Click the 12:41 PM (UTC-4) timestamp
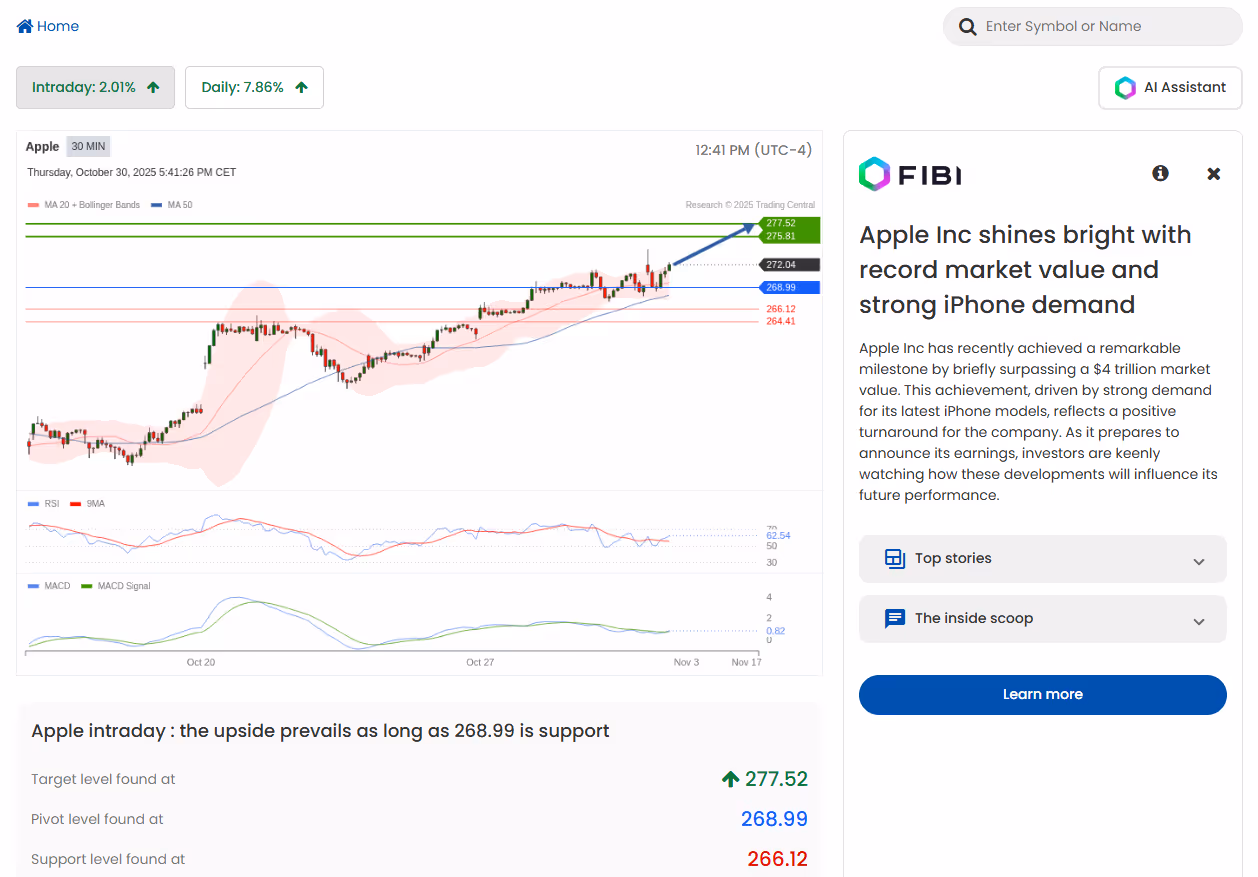 pos(754,150)
